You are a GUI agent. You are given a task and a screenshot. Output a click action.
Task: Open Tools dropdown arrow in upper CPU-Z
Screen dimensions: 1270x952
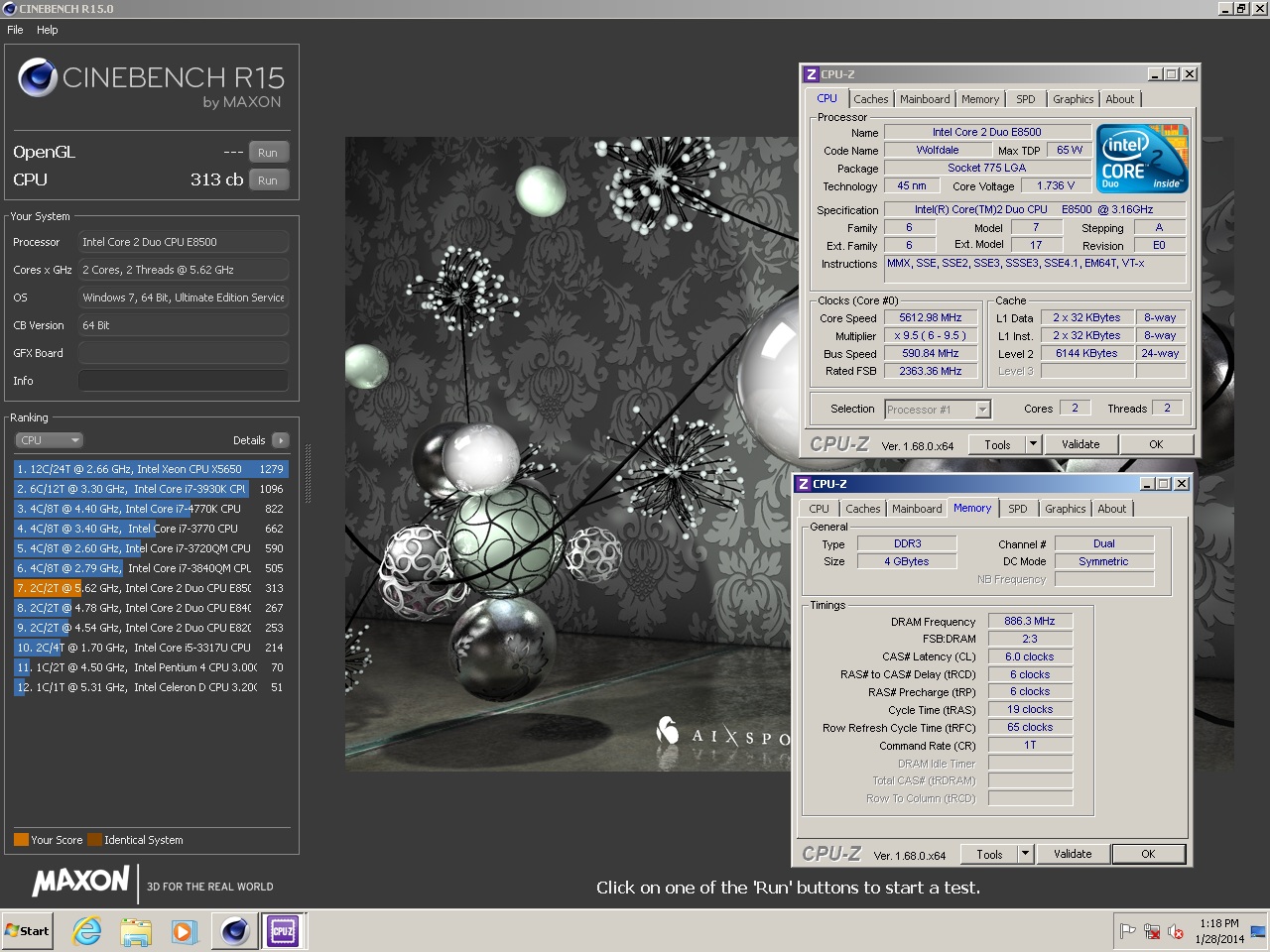pyautogui.click(x=1033, y=444)
